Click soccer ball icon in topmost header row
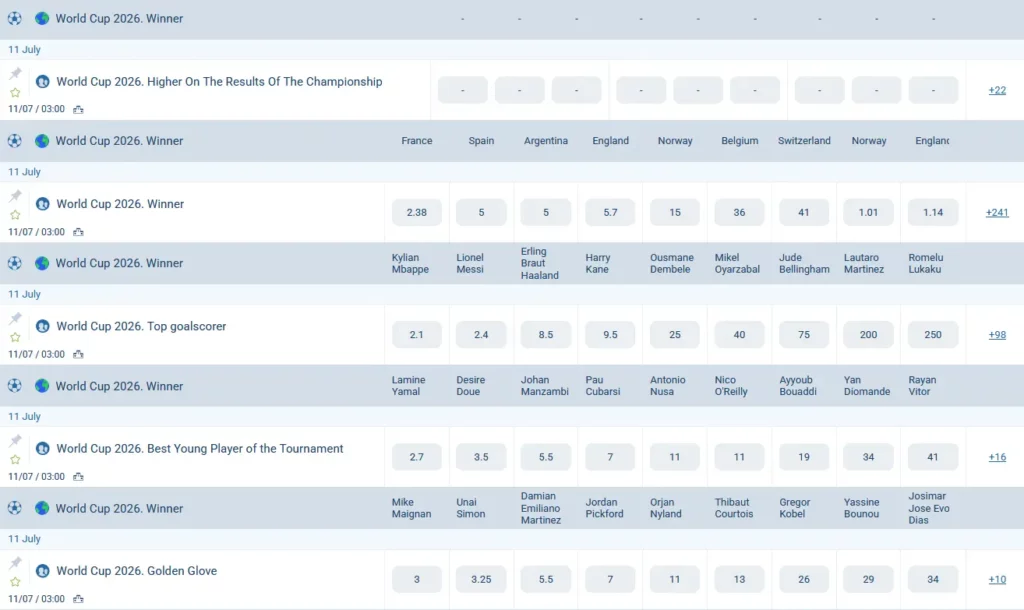This screenshot has height=610, width=1024. pos(14,18)
